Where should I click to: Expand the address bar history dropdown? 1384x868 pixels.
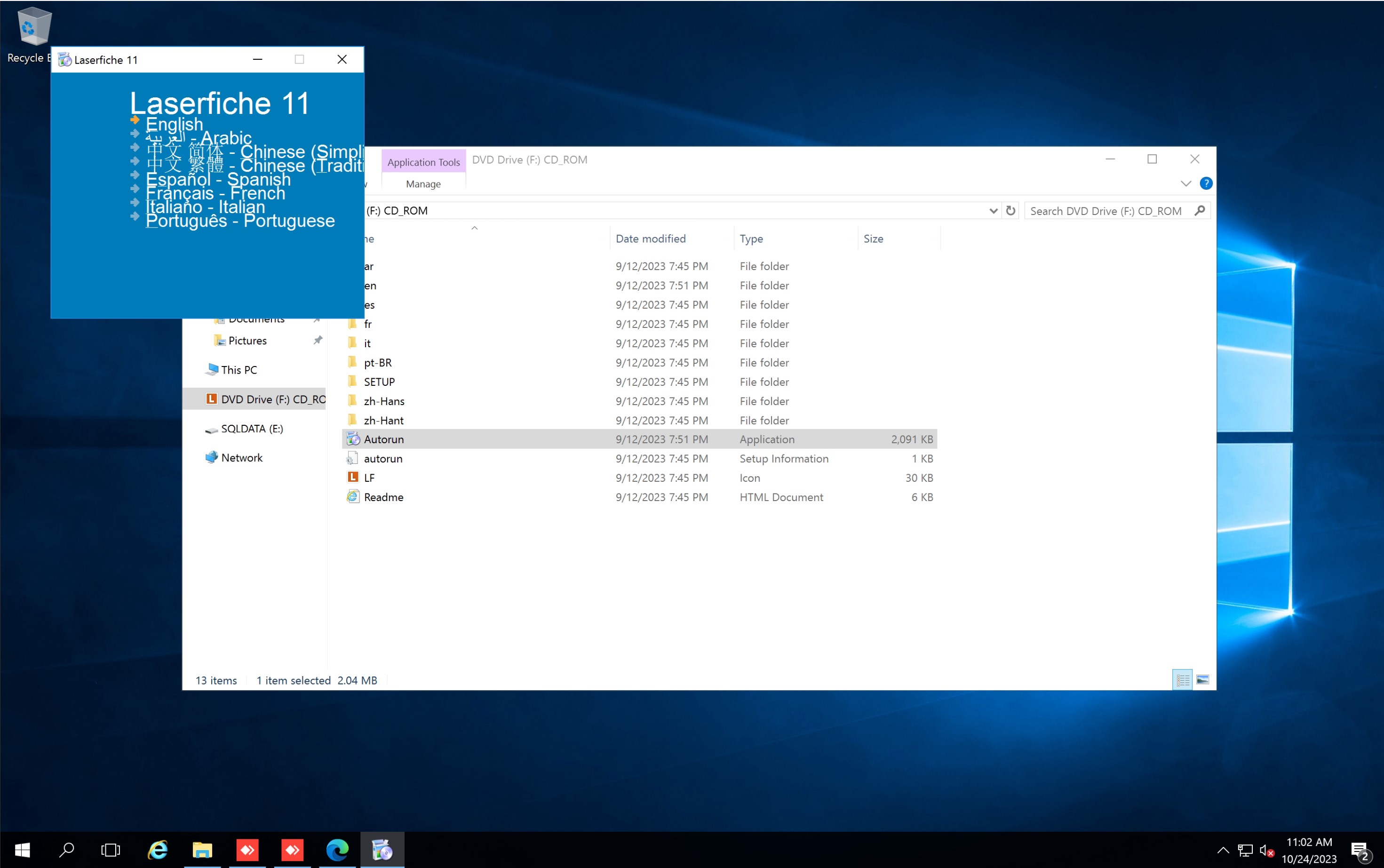993,211
